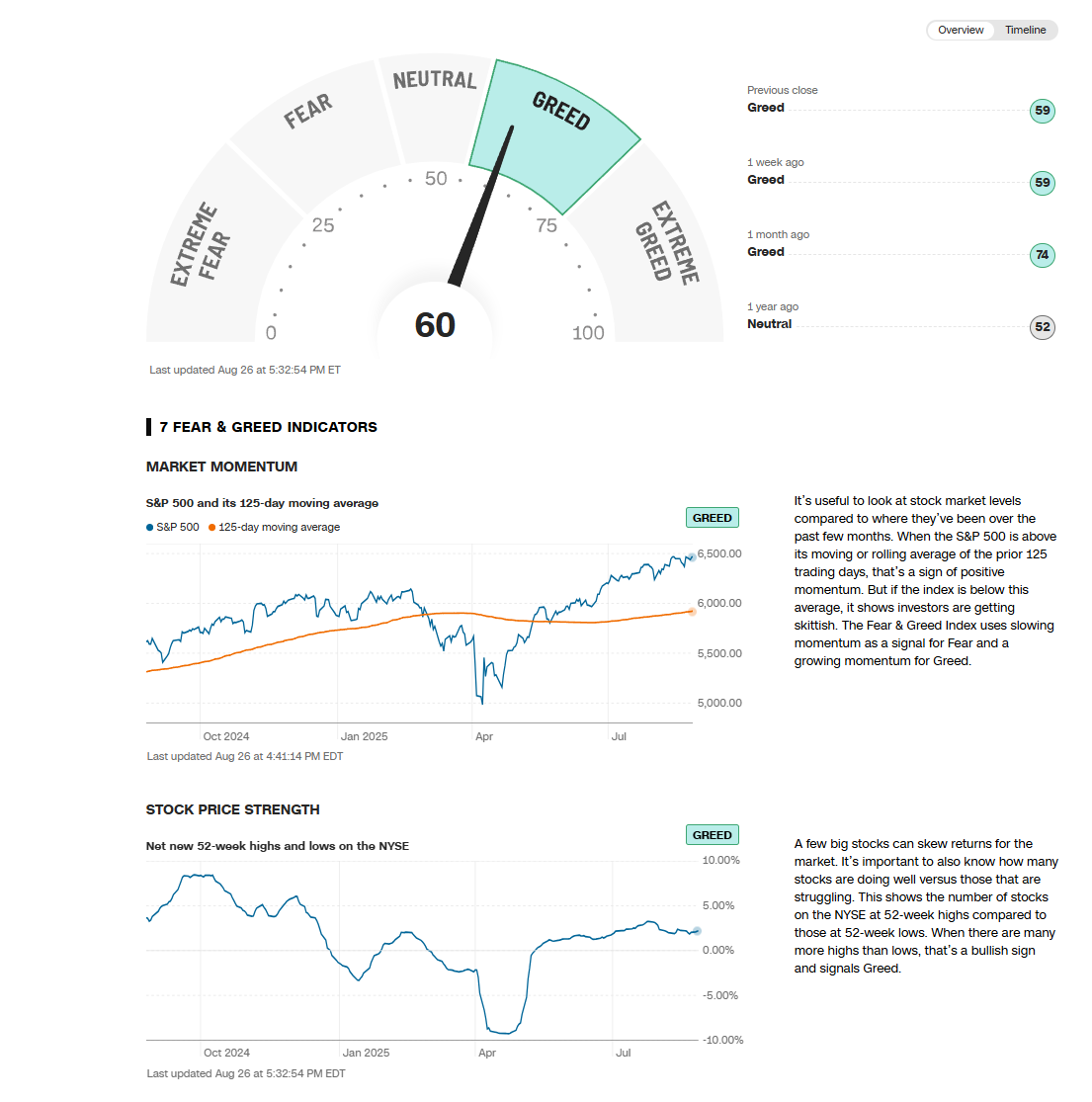Viewport: 1092px width, 1102px height.
Task: Click the Previous close score badge
Action: click(1042, 111)
